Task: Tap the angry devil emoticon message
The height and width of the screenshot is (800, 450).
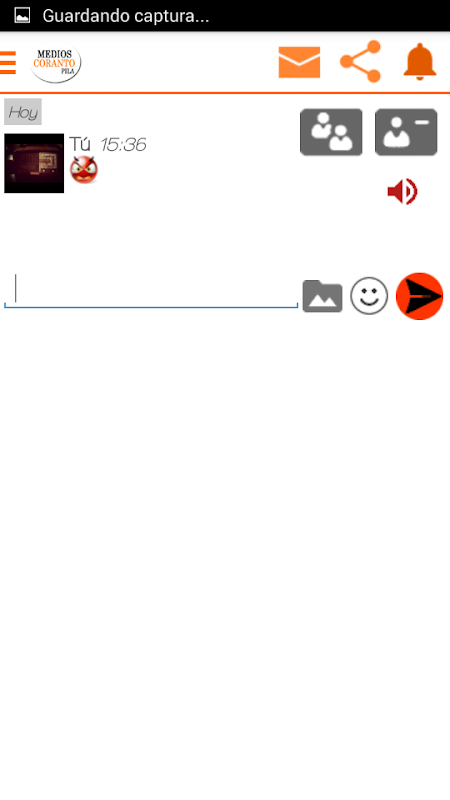Action: click(x=84, y=170)
